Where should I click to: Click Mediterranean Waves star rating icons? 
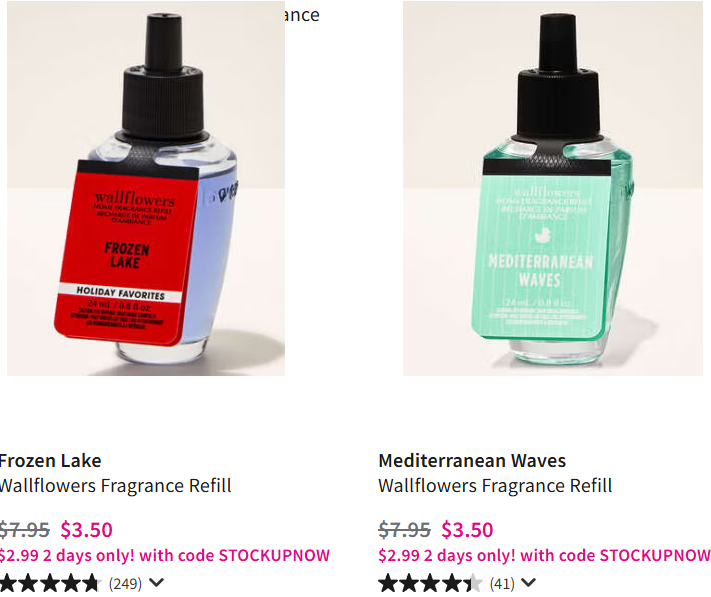(430, 583)
